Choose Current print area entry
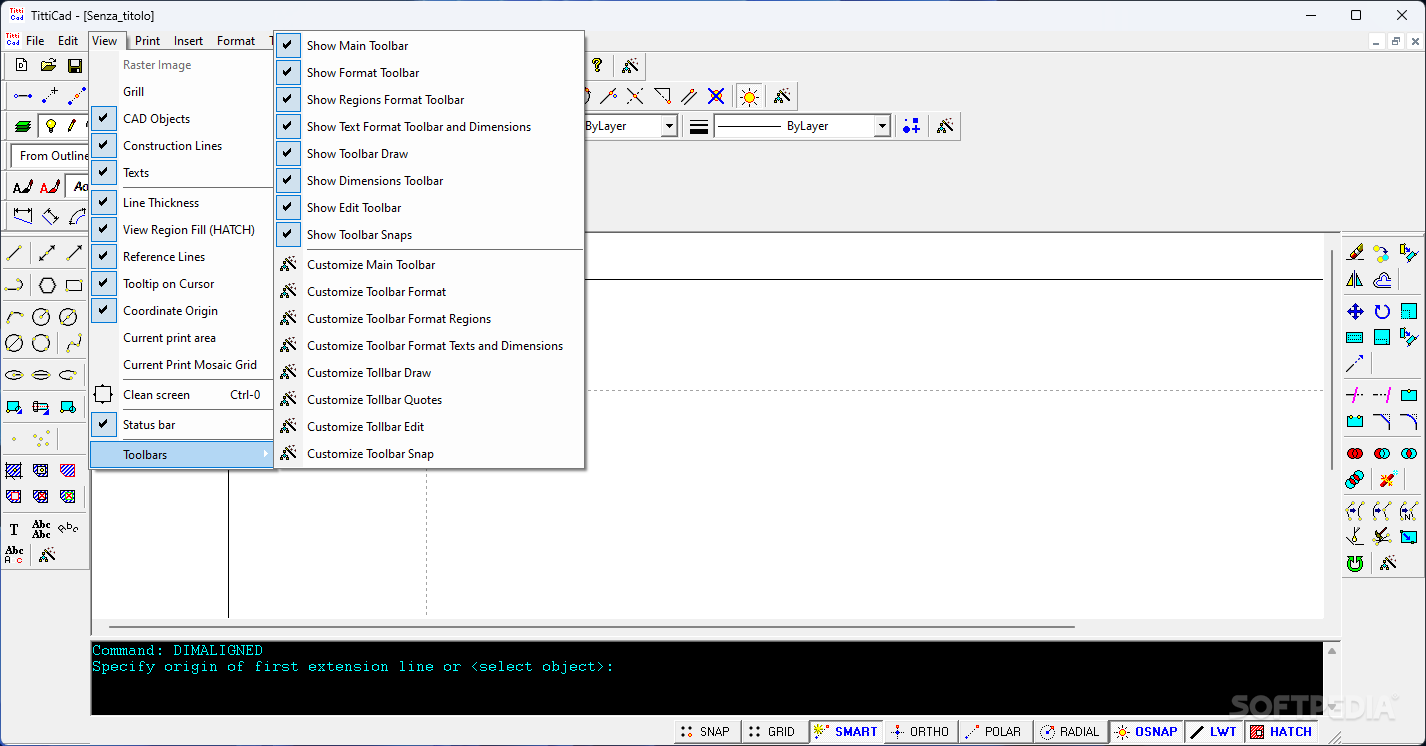The image size is (1426, 746). click(181, 338)
